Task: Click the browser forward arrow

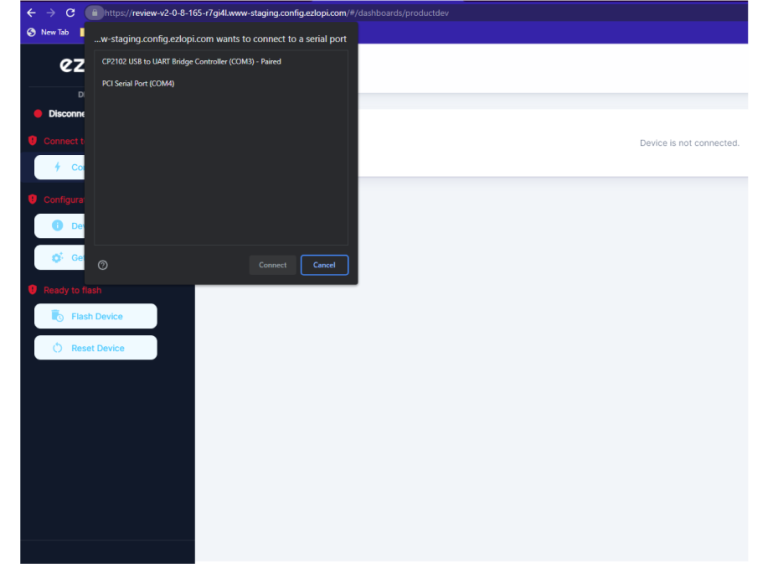Action: (x=50, y=13)
